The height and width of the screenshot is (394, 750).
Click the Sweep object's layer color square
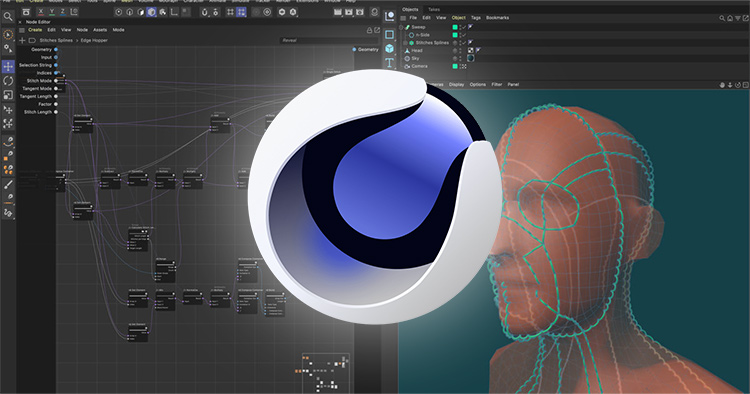click(x=455, y=27)
